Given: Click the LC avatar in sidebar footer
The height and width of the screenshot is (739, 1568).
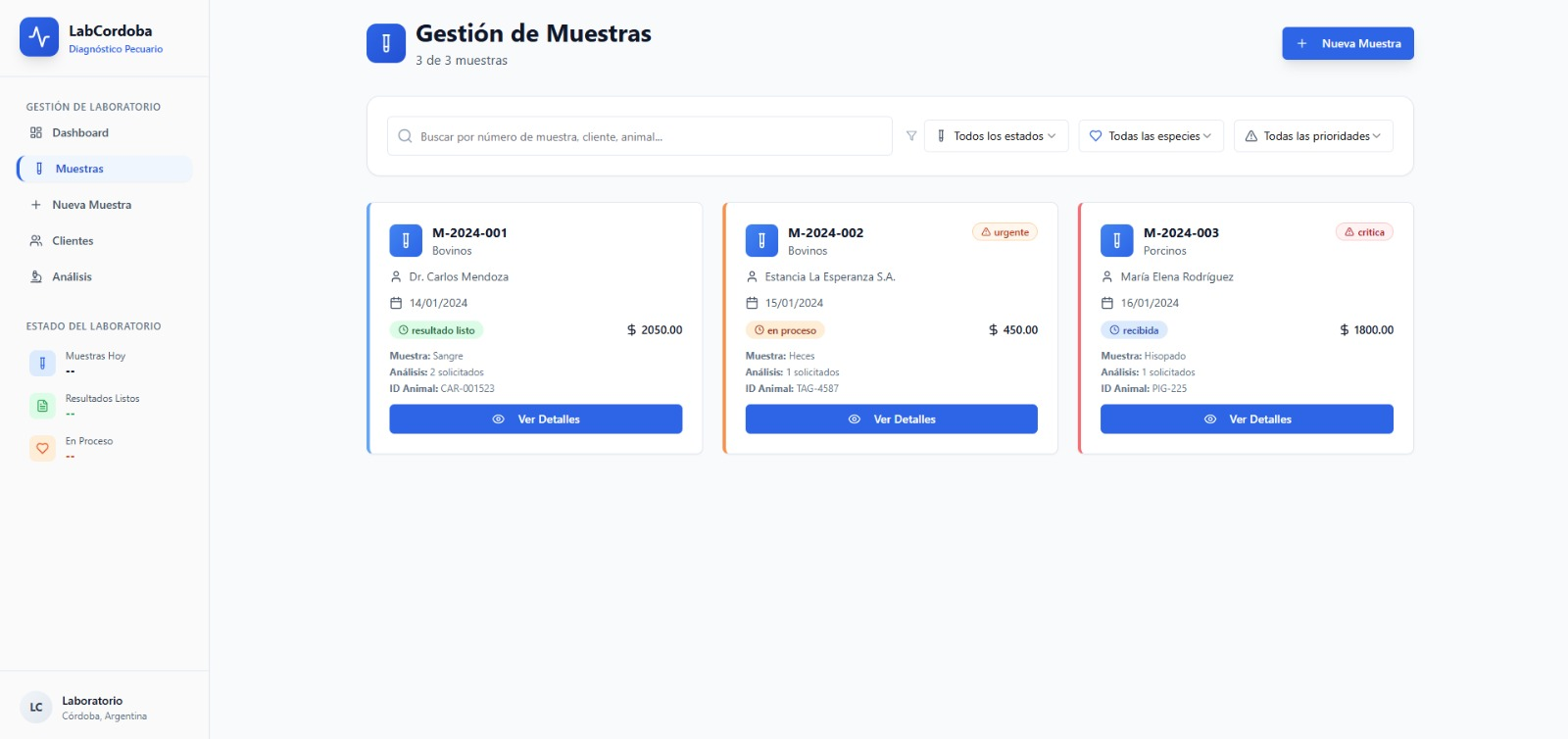Looking at the screenshot, I should point(36,707).
